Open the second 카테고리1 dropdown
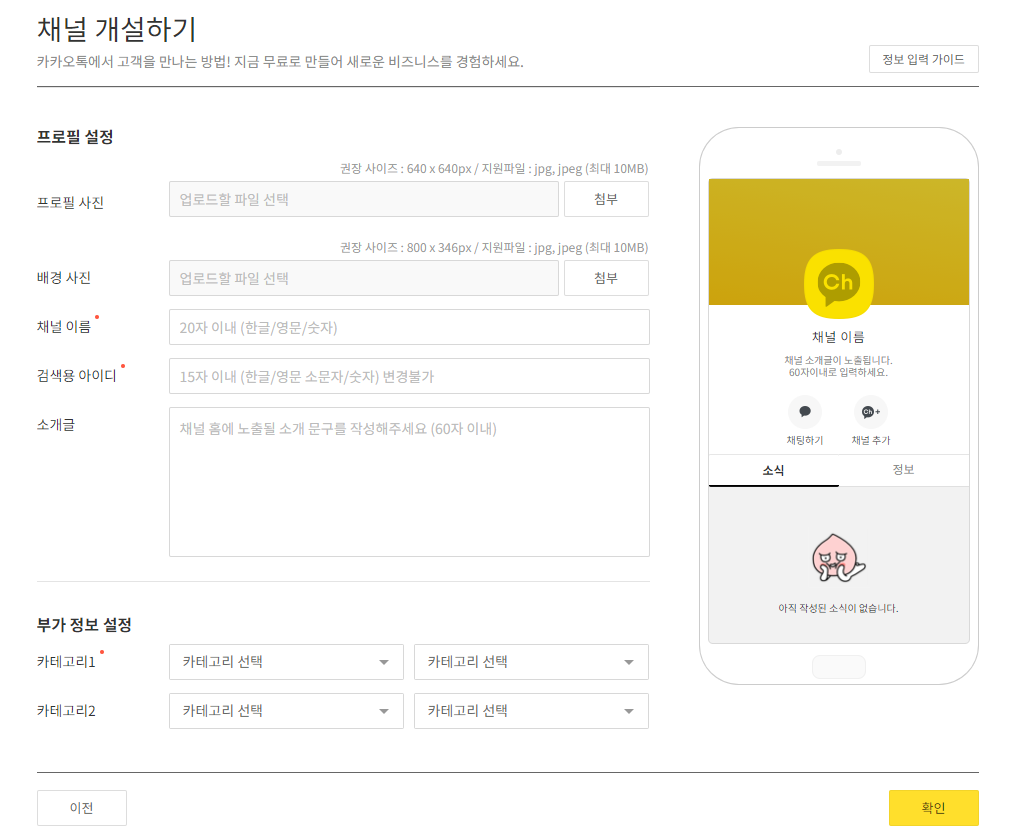Image resolution: width=1013 pixels, height=826 pixels. click(531, 661)
